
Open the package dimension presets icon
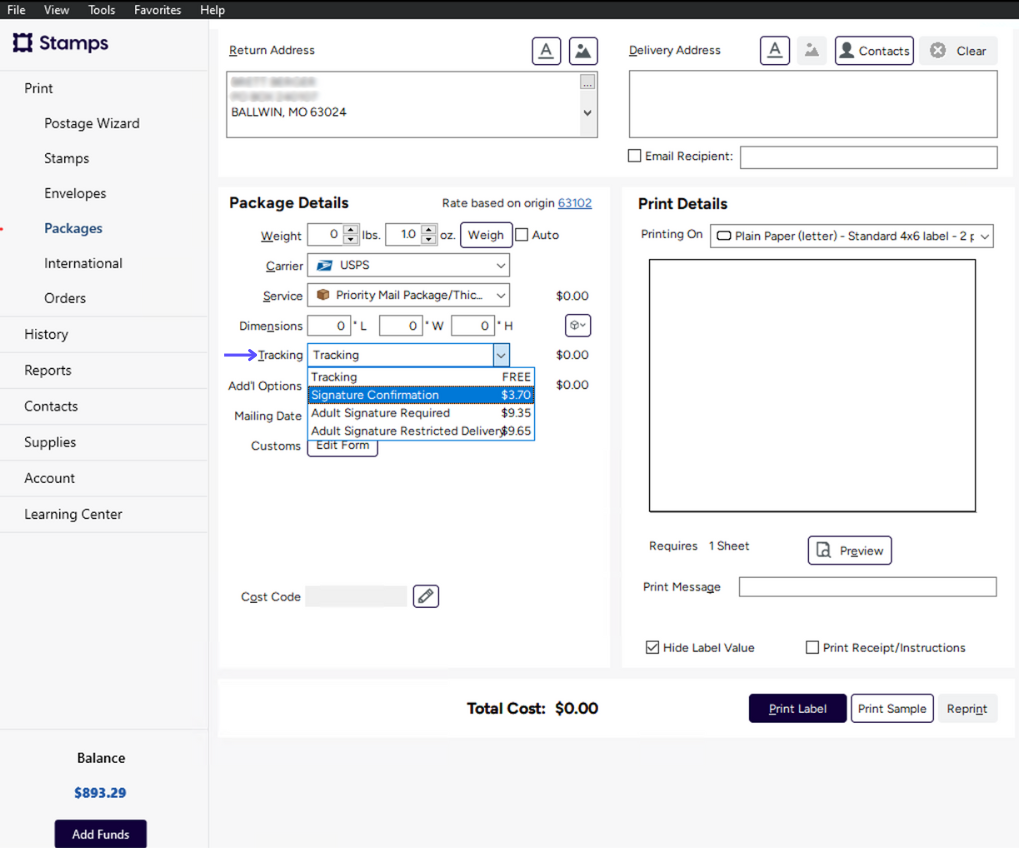pyautogui.click(x=578, y=325)
